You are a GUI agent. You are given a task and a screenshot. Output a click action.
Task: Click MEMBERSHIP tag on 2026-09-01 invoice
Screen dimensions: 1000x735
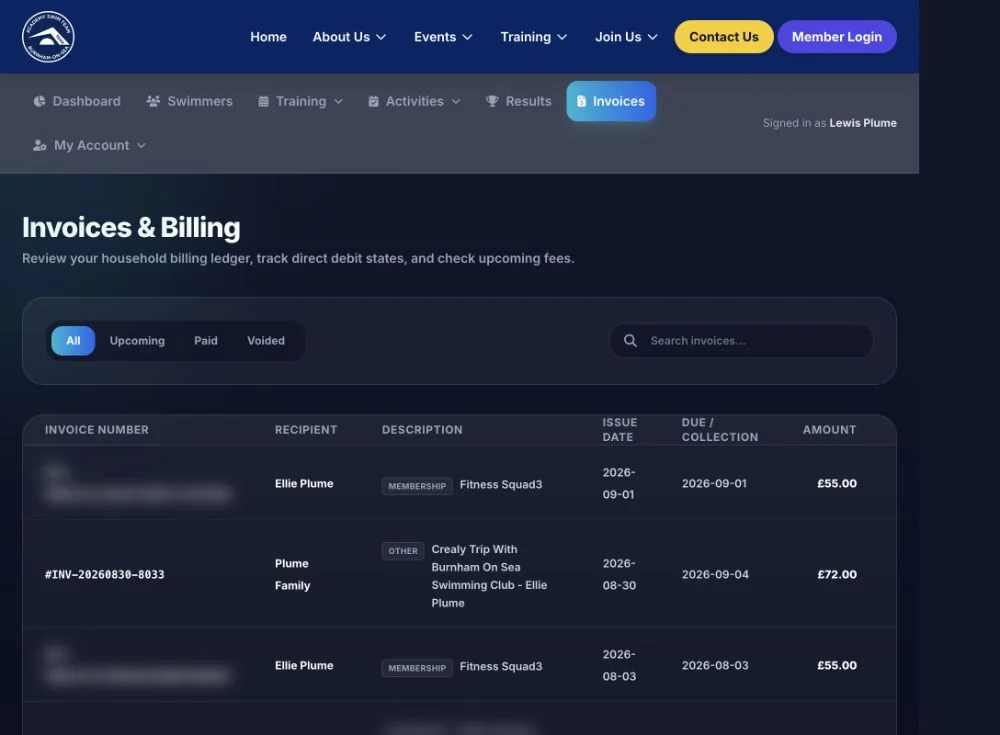[417, 486]
